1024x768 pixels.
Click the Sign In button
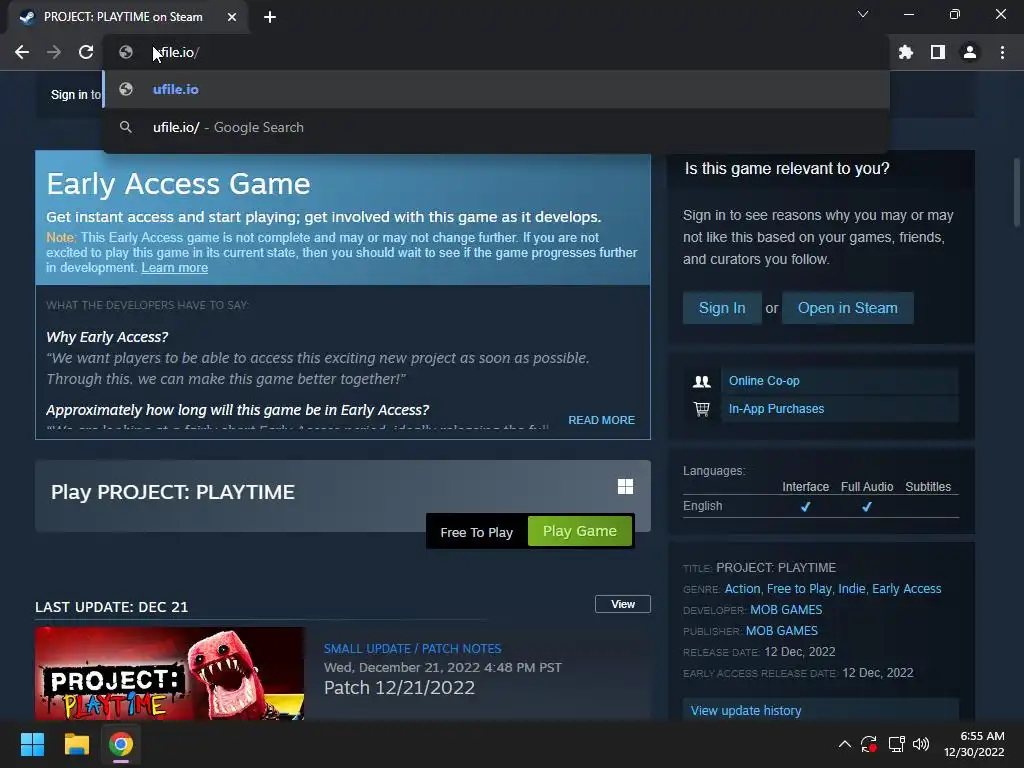pyautogui.click(x=722, y=308)
